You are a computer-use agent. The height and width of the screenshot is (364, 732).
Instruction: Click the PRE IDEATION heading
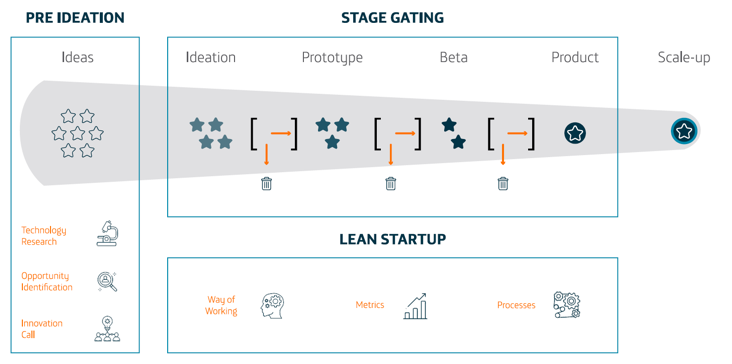coord(75,18)
